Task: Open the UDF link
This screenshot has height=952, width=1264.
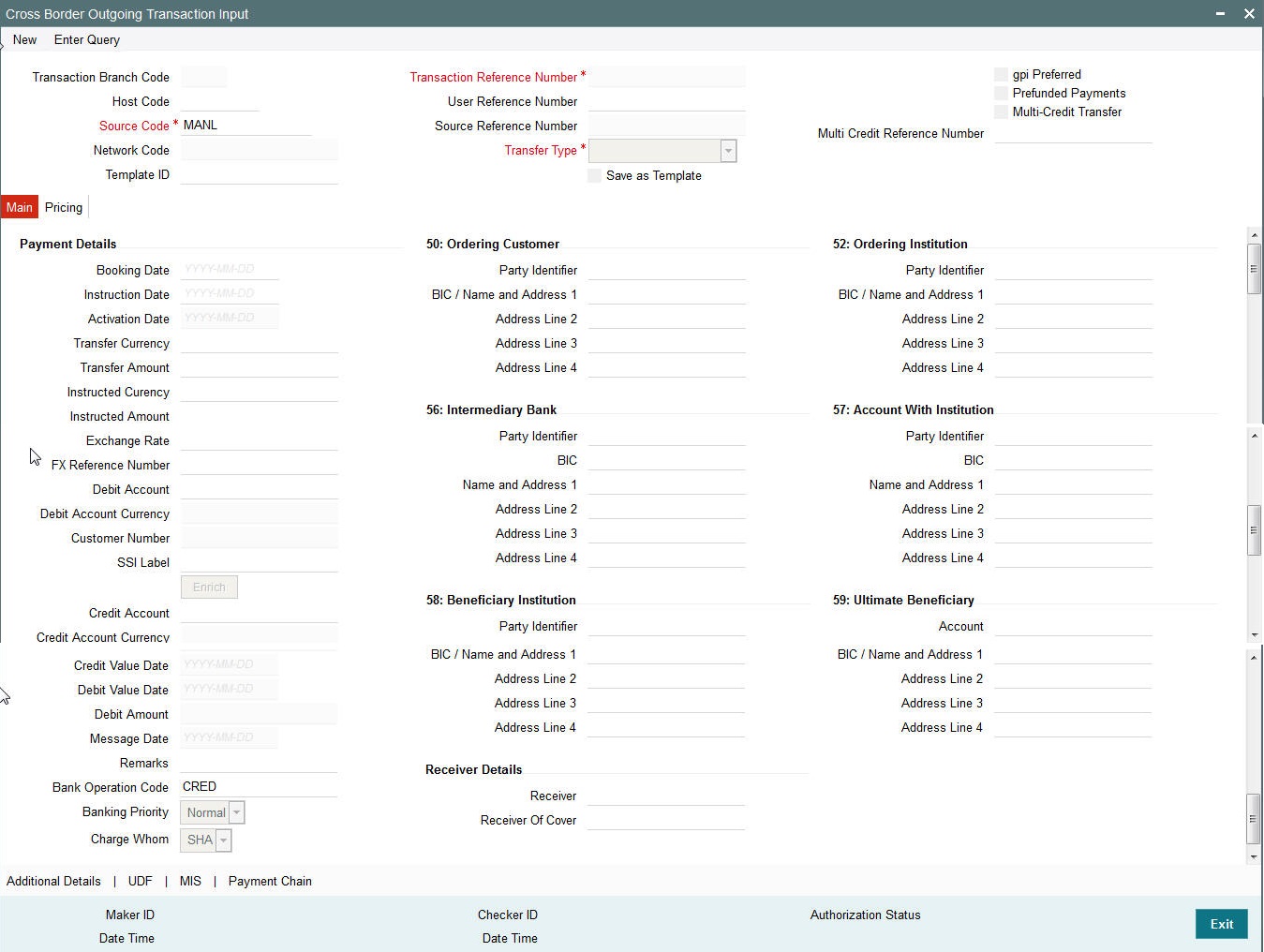Action: click(141, 881)
